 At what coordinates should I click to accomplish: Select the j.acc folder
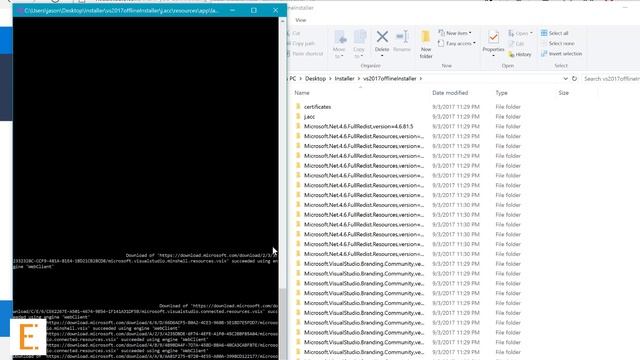point(309,117)
